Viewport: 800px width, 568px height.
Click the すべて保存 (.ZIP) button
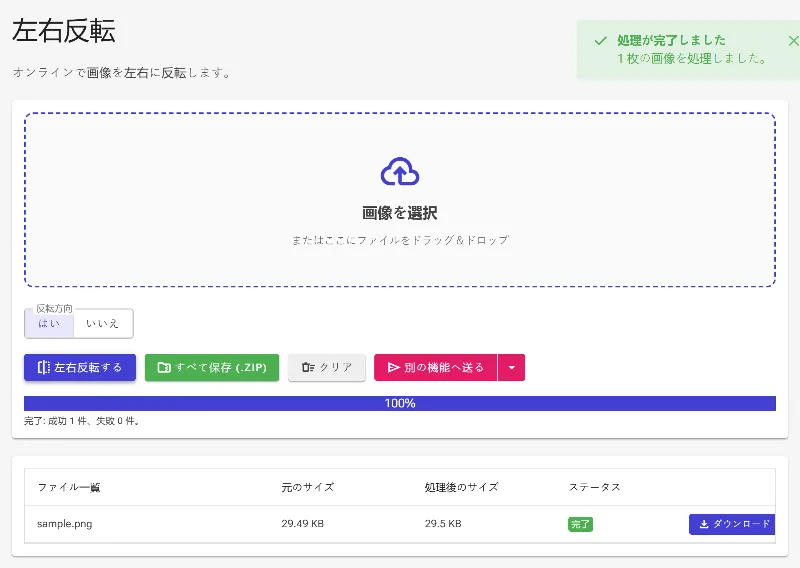212,367
